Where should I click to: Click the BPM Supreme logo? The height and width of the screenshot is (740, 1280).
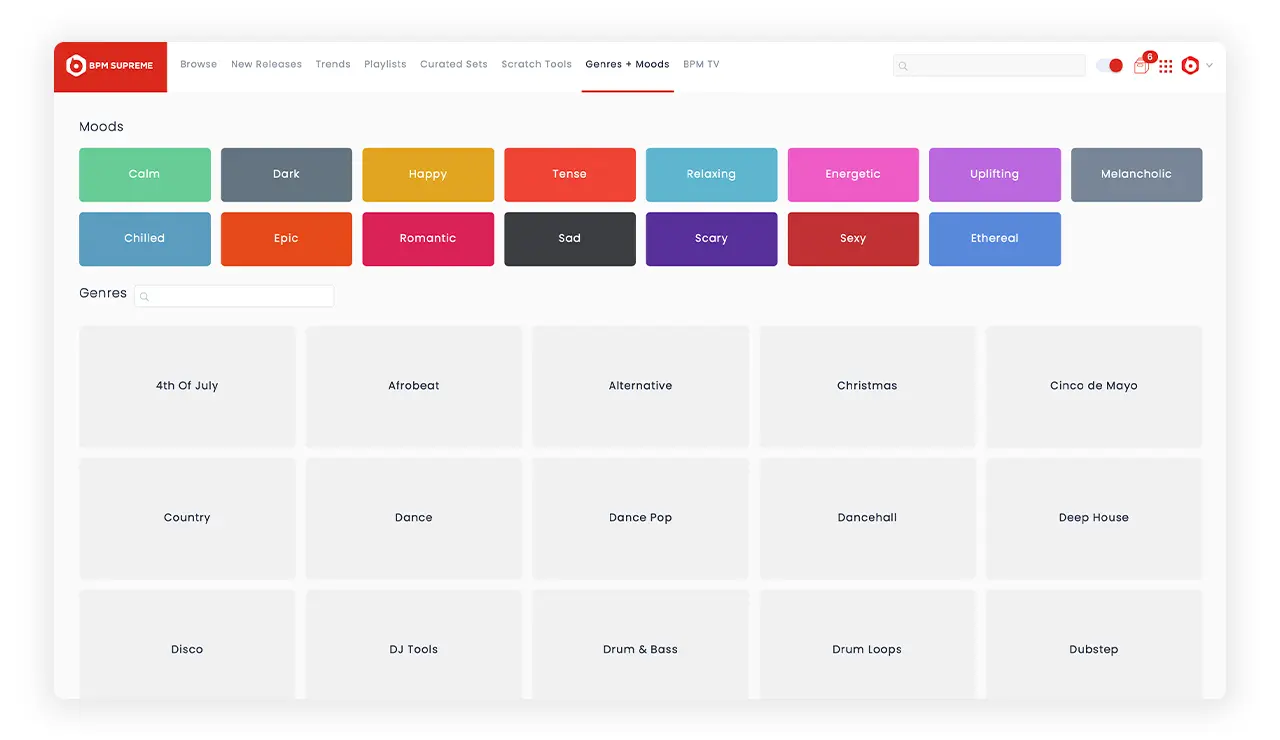click(110, 66)
